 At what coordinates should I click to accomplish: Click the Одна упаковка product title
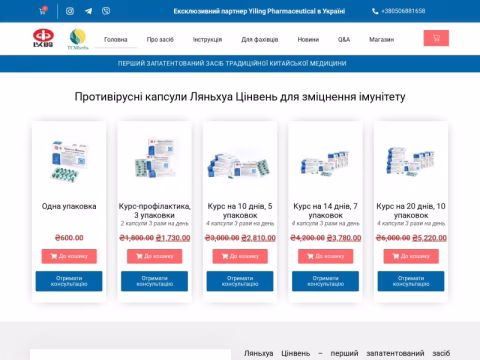point(69,206)
